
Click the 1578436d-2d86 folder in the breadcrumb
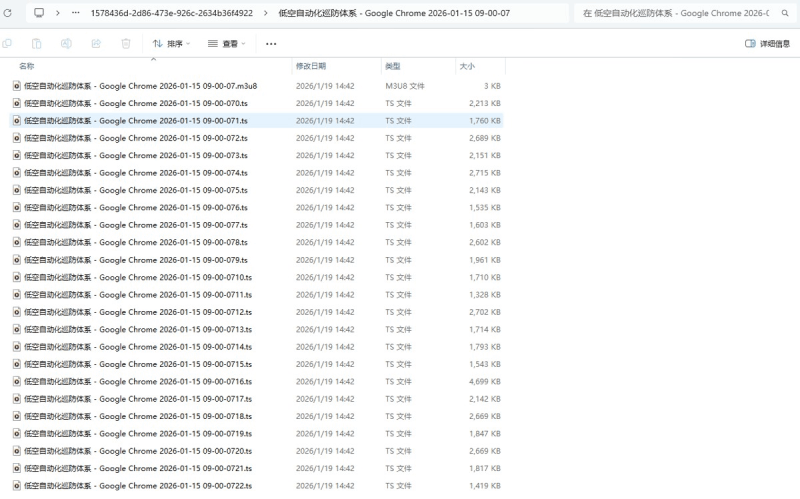pyautogui.click(x=171, y=14)
